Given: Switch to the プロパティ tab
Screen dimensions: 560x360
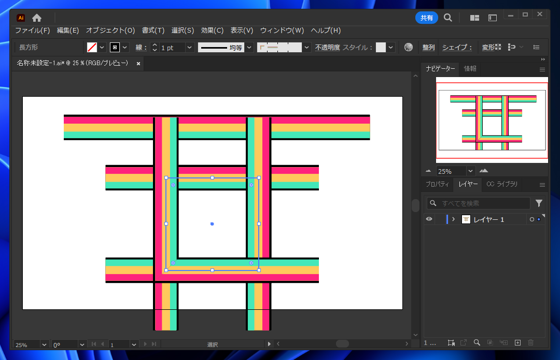Looking at the screenshot, I should [x=437, y=184].
